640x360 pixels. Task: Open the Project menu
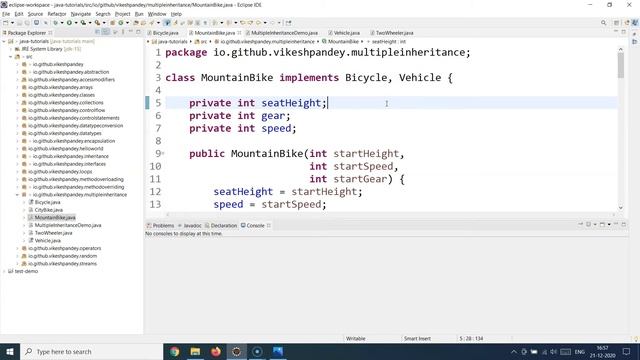tap(122, 14)
